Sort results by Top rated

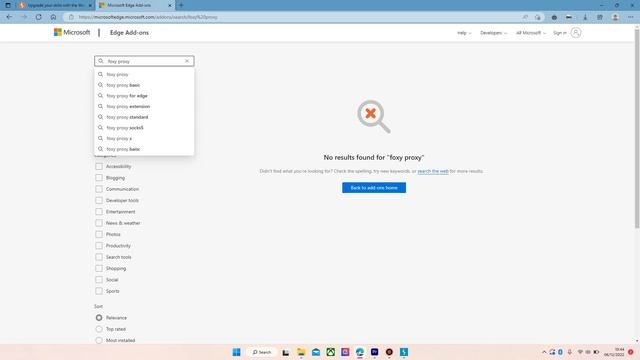coord(99,329)
